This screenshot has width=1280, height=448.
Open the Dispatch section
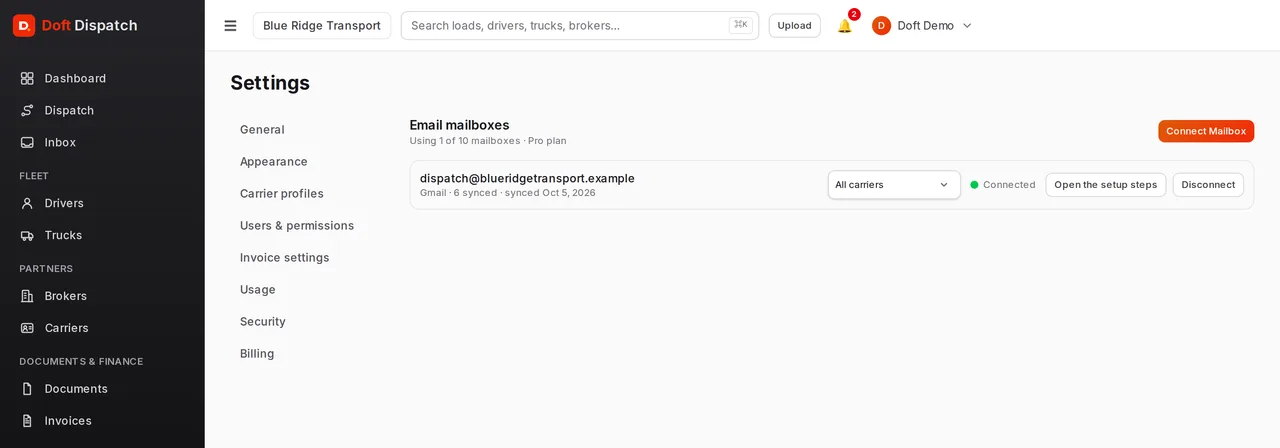pyautogui.click(x=69, y=110)
